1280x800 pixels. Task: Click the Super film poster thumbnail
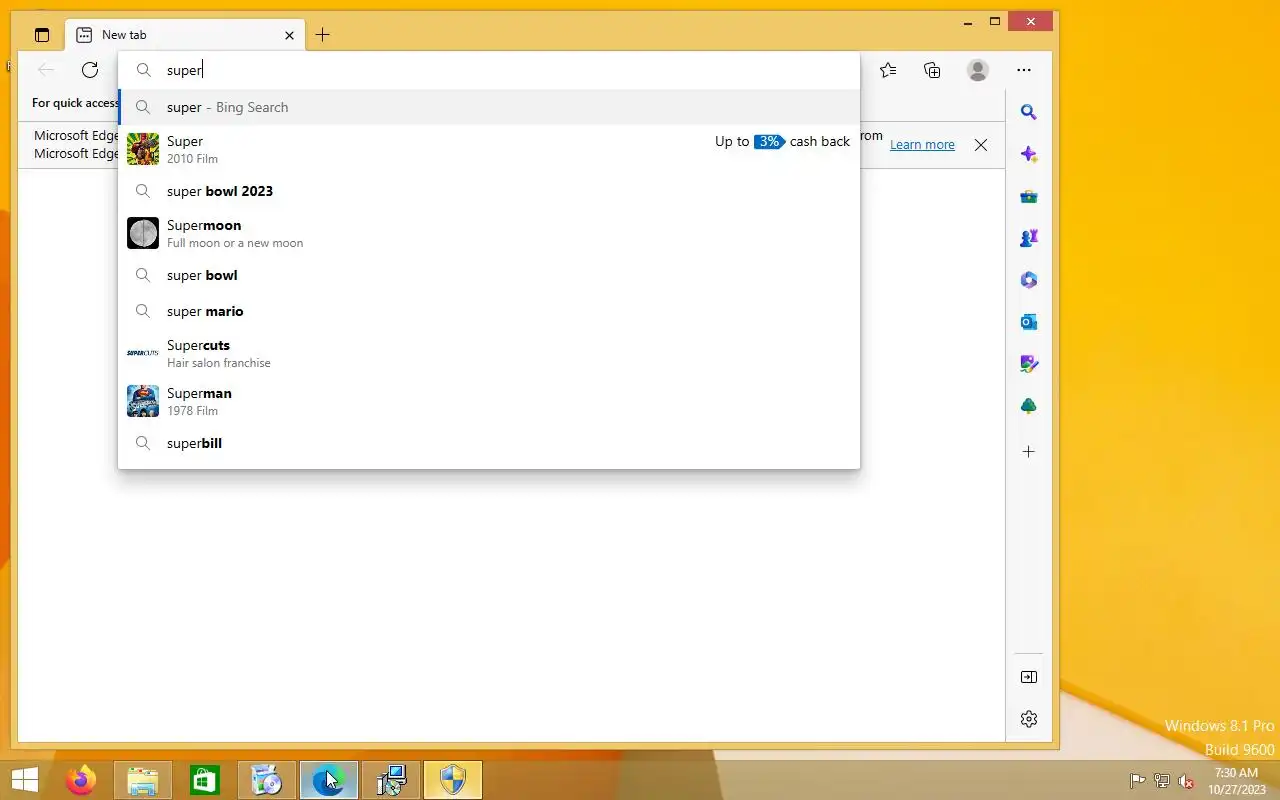click(143, 149)
